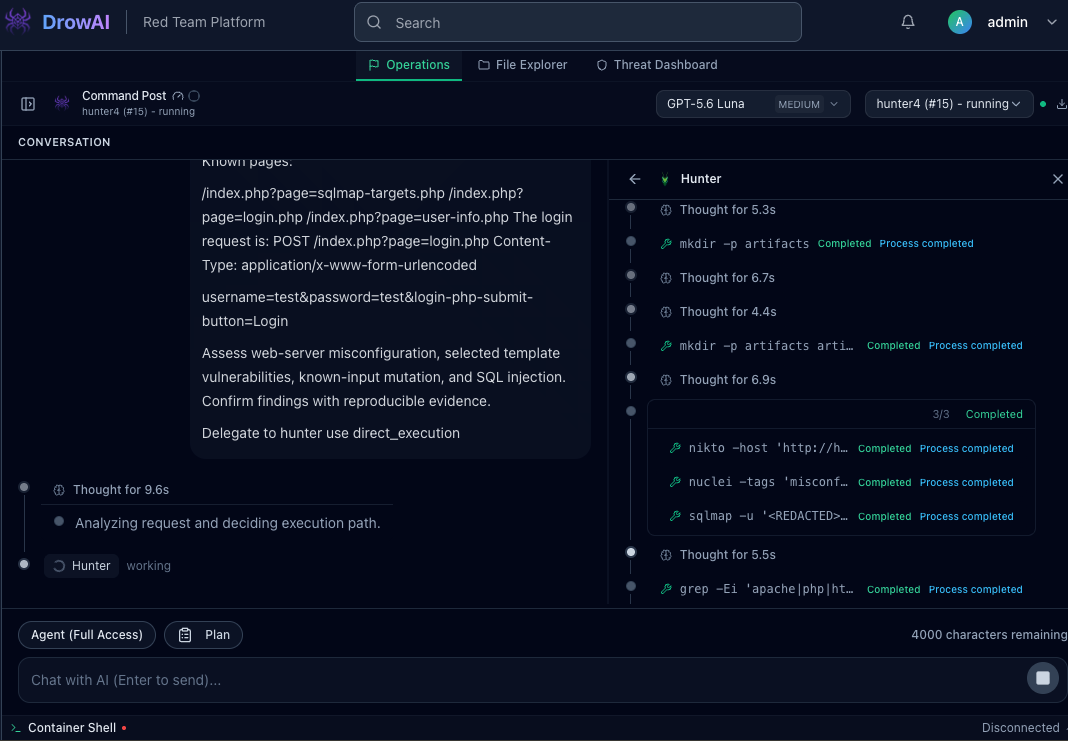
Task: Expand the admin account menu chevron
Action: (1052, 22)
